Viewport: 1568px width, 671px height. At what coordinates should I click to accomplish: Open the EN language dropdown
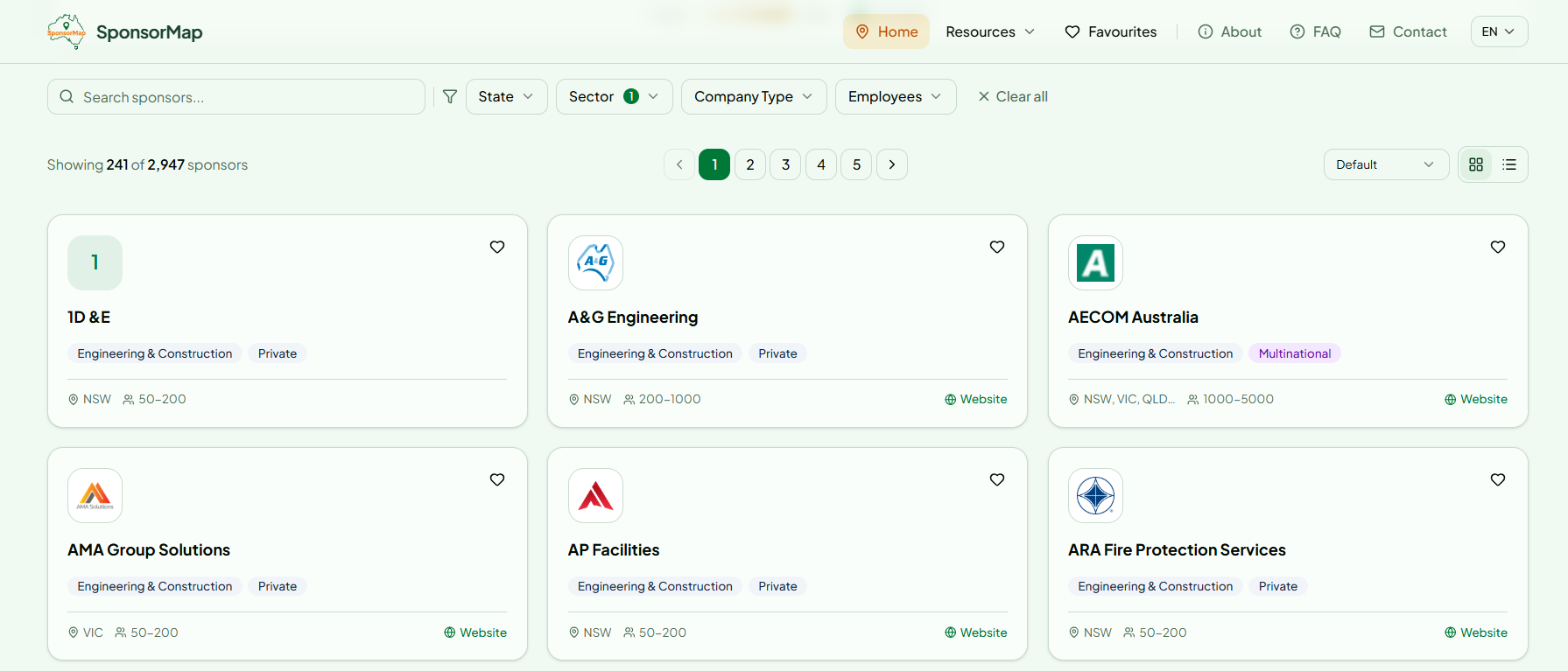pos(1499,31)
